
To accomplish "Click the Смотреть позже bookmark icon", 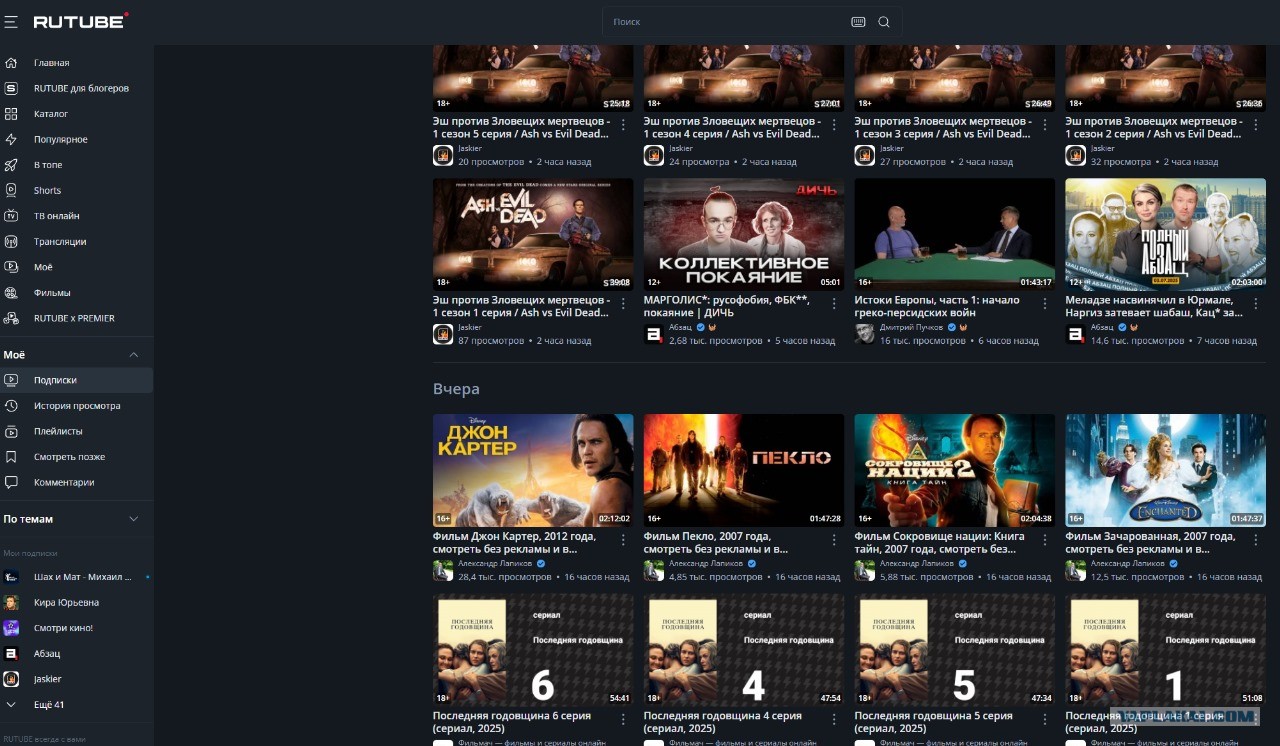I will pos(11,457).
